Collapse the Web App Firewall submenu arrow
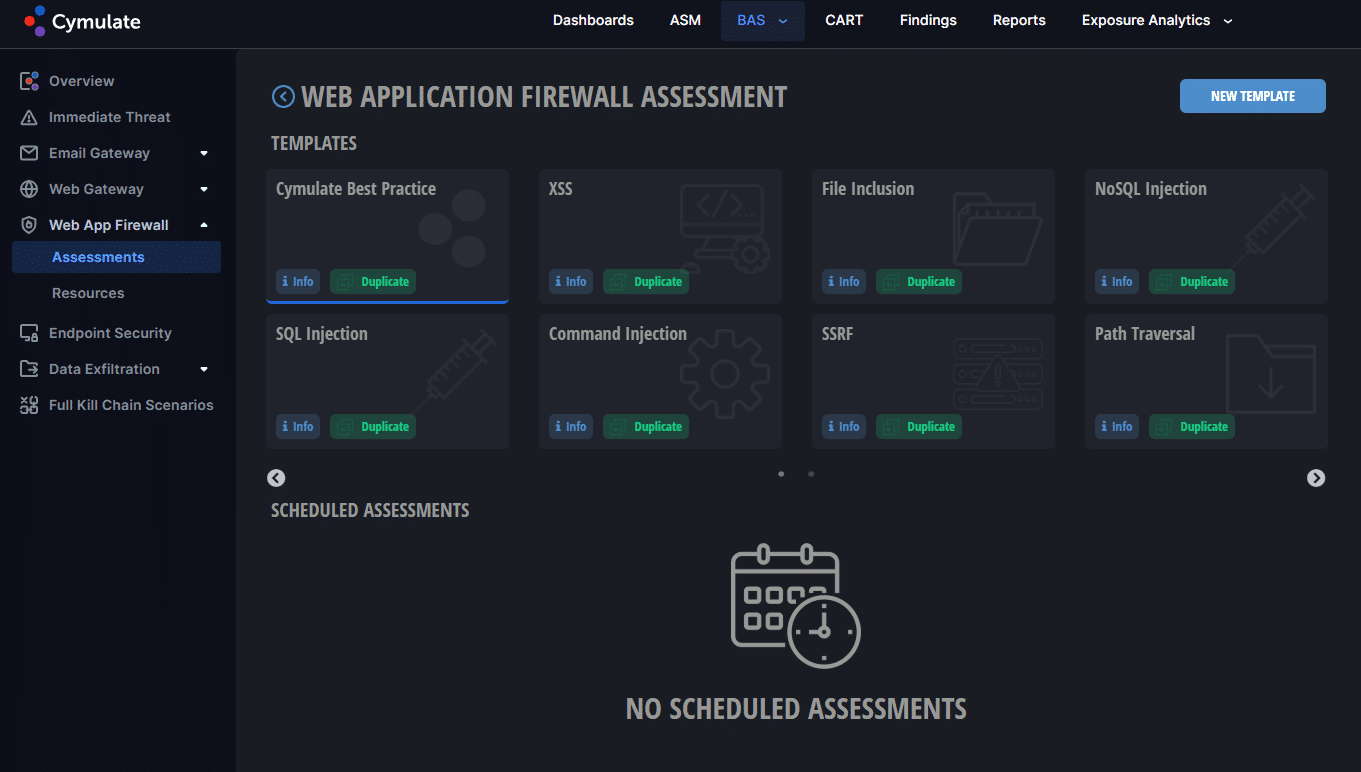Viewport: 1361px width, 772px height. [x=204, y=225]
